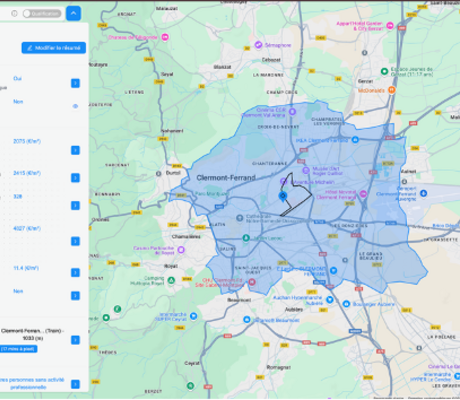Click the Jardin Lecoq park pin
Screen dimensions: 460x400
pyautogui.click(x=246, y=238)
